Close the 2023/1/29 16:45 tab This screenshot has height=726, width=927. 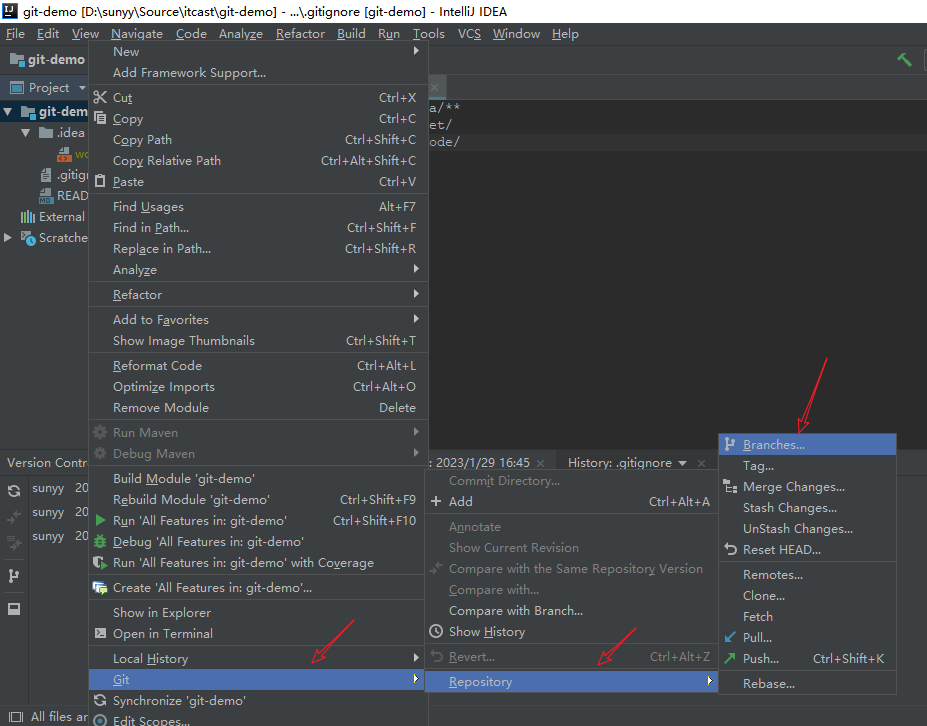click(x=540, y=463)
